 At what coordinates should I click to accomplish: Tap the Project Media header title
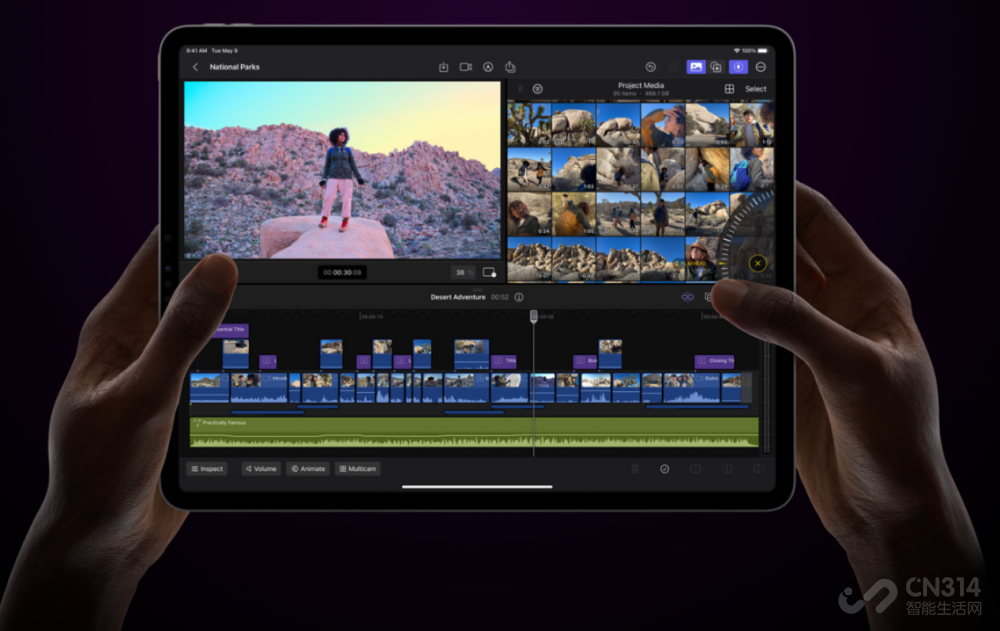click(x=641, y=85)
